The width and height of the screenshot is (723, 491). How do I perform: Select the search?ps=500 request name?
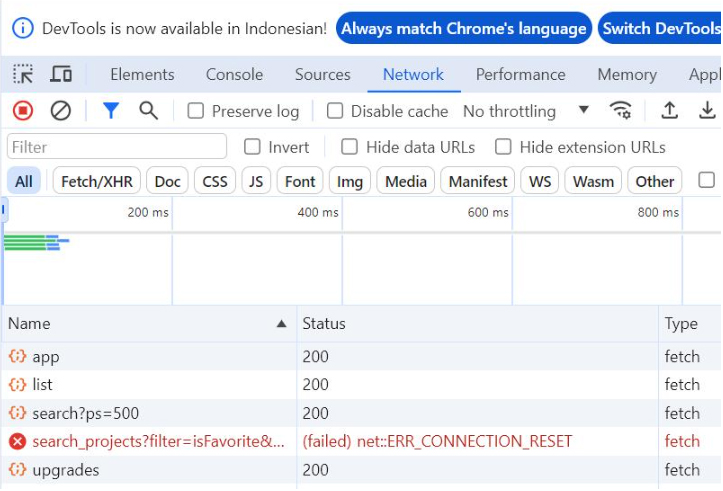[85, 413]
